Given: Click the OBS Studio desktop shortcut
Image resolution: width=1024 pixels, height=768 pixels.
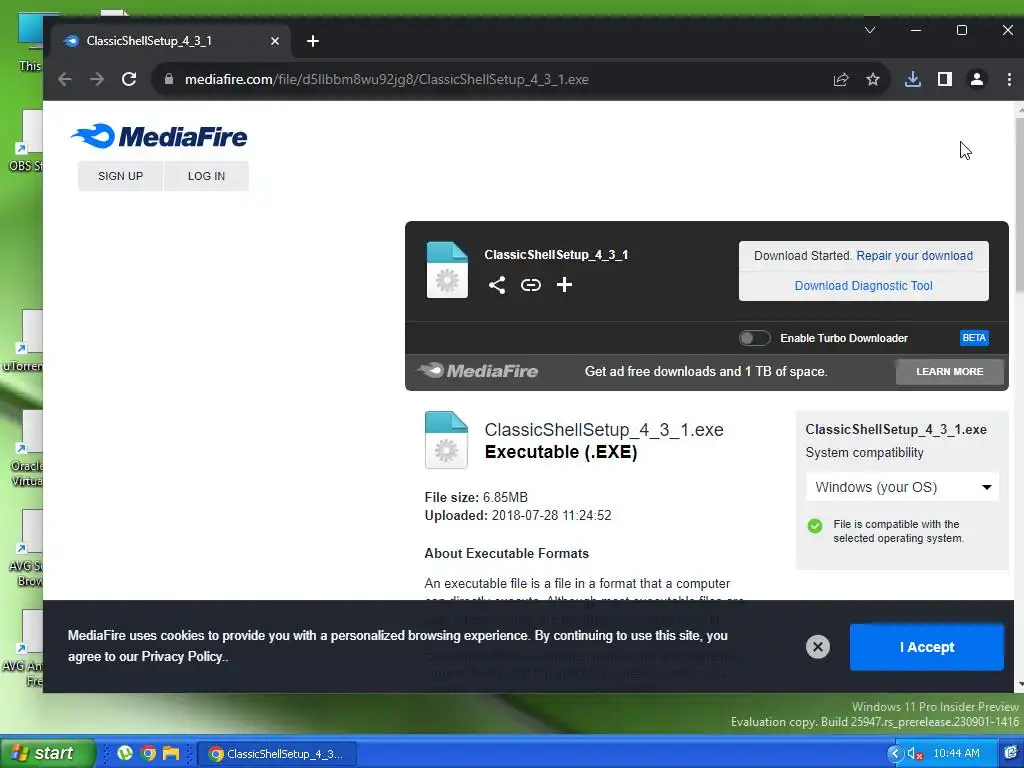Looking at the screenshot, I should click(26, 142).
